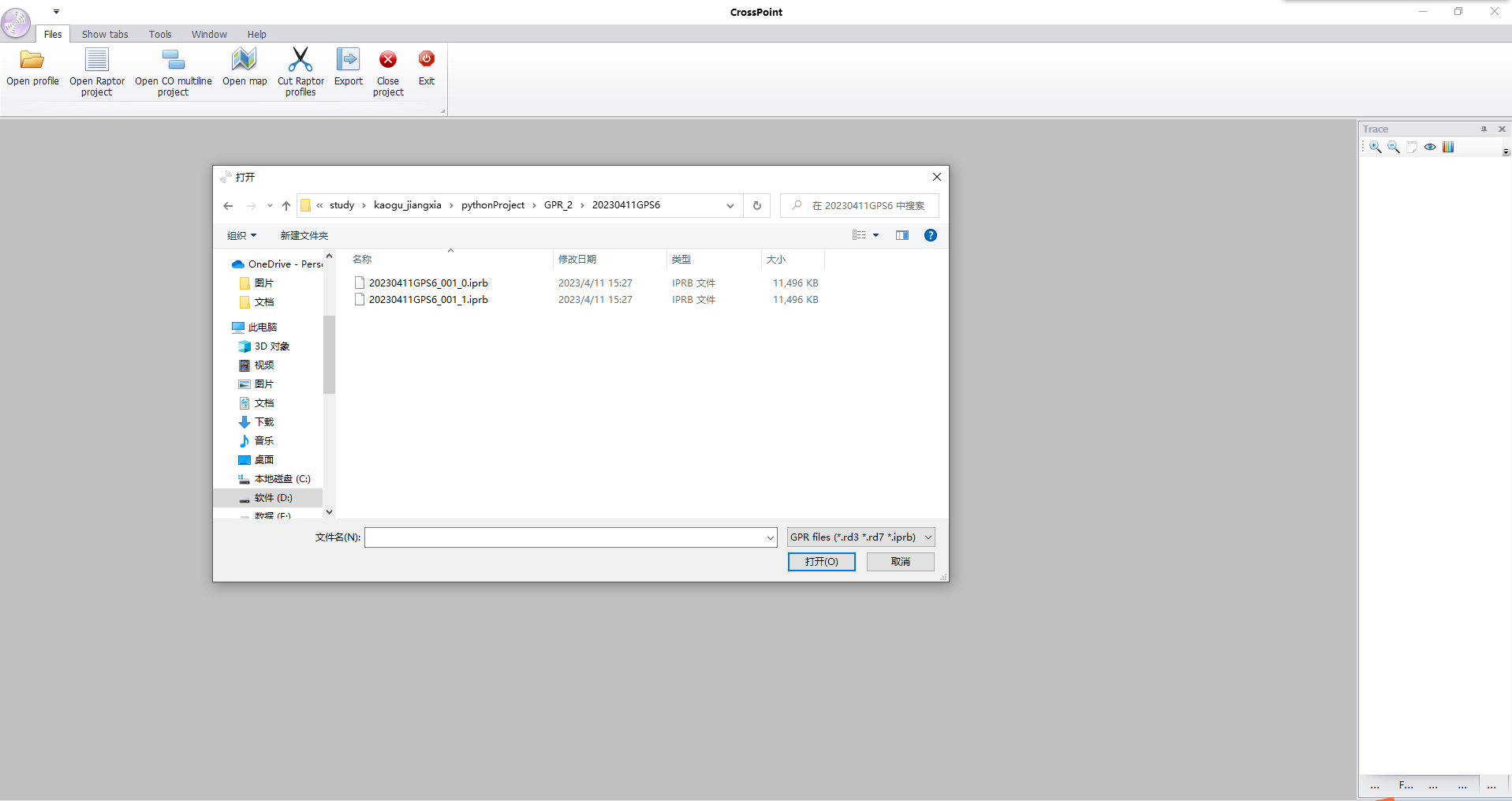
Task: Click the 打开(O) open button
Action: pyautogui.click(x=822, y=561)
